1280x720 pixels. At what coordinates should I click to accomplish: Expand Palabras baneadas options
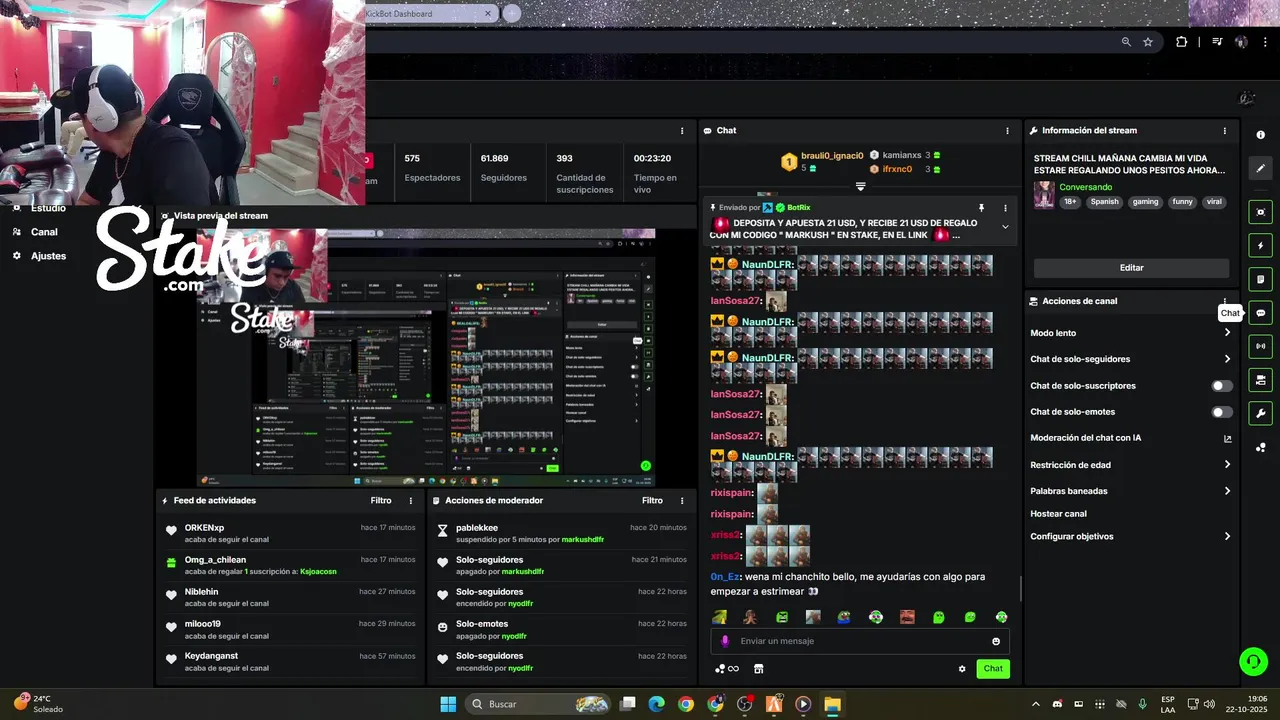(1227, 491)
